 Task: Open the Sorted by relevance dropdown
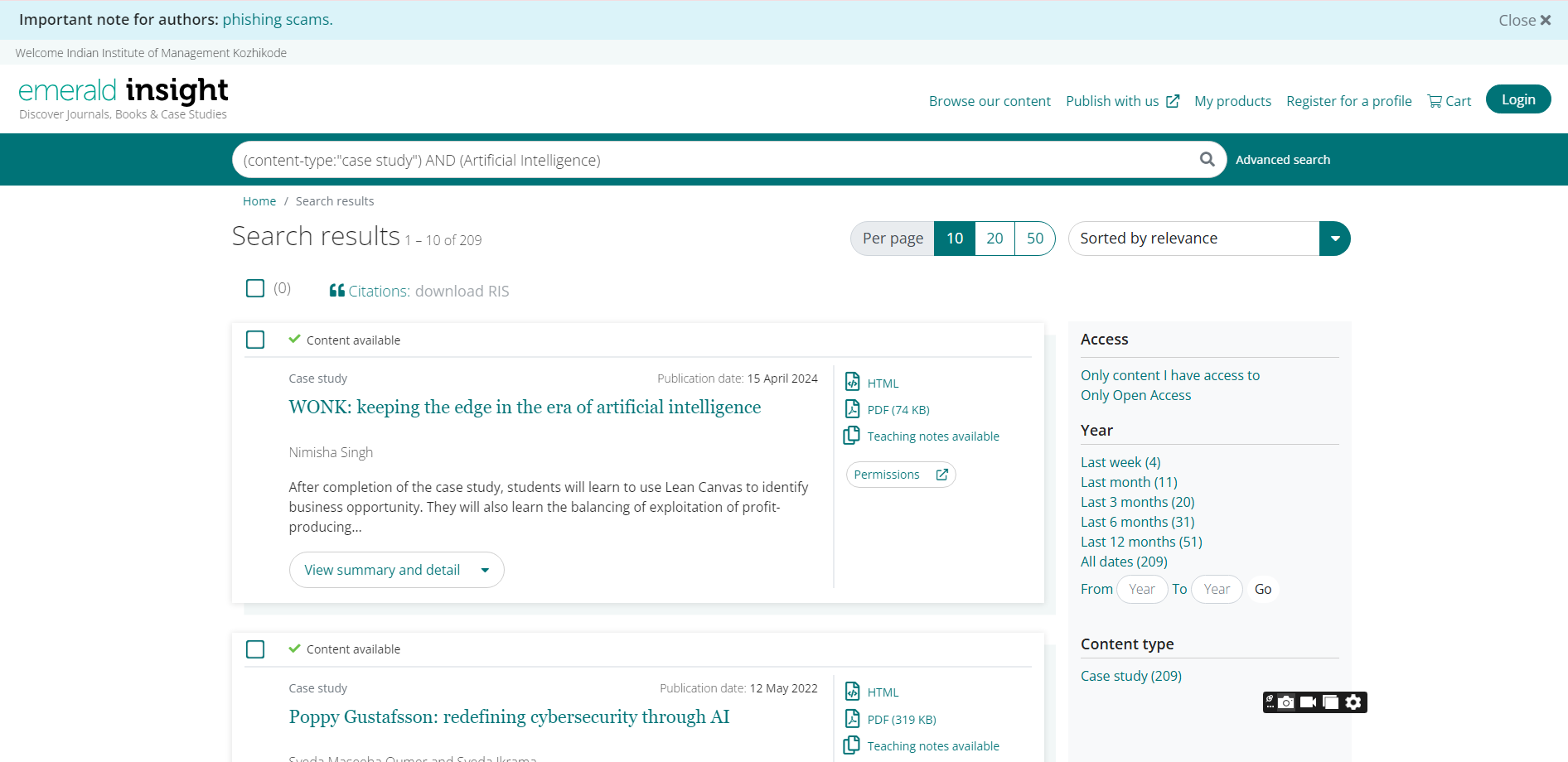tap(1334, 239)
